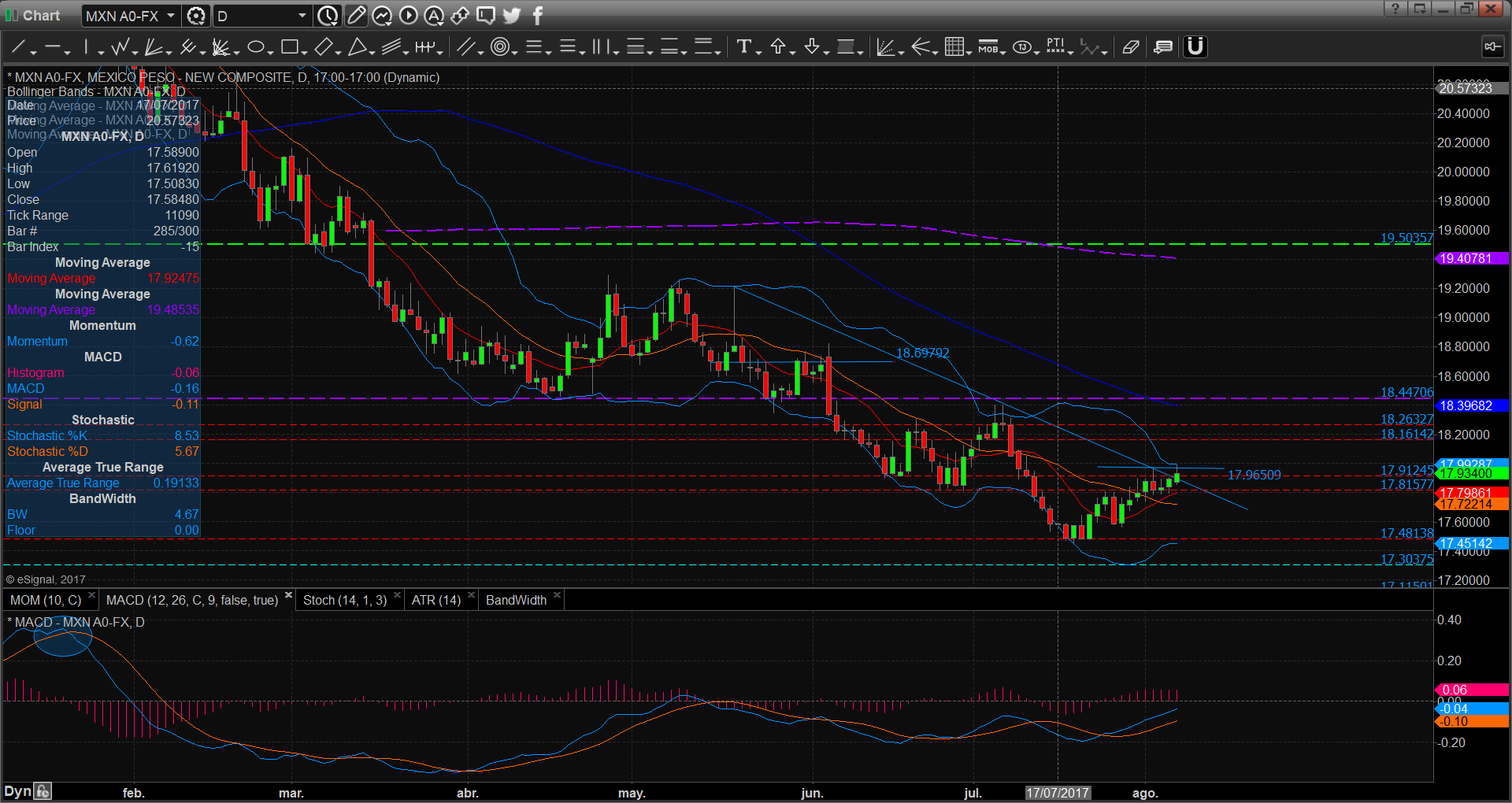Select the PTI tool
This screenshot has height=803, width=1512.
click(x=1056, y=47)
